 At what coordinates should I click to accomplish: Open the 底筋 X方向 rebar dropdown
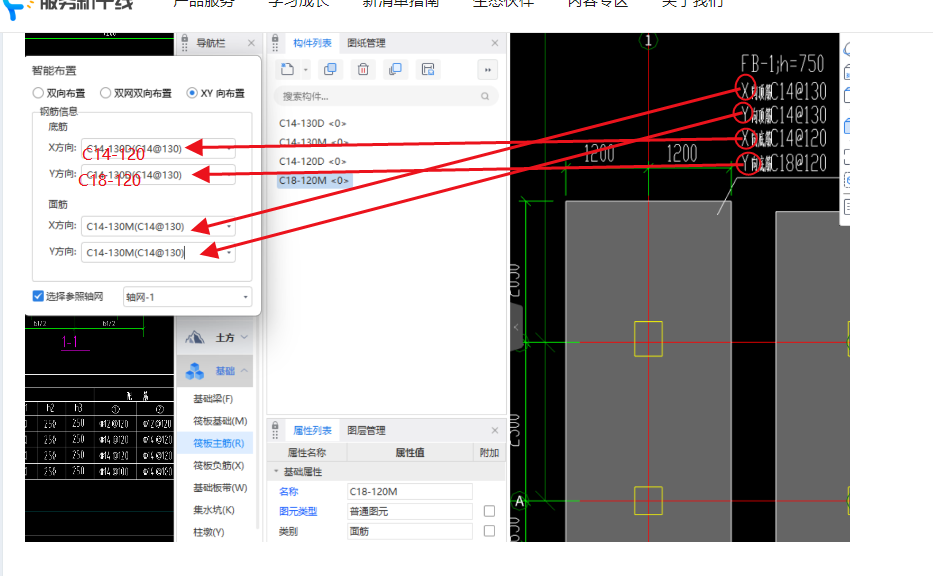(x=229, y=148)
